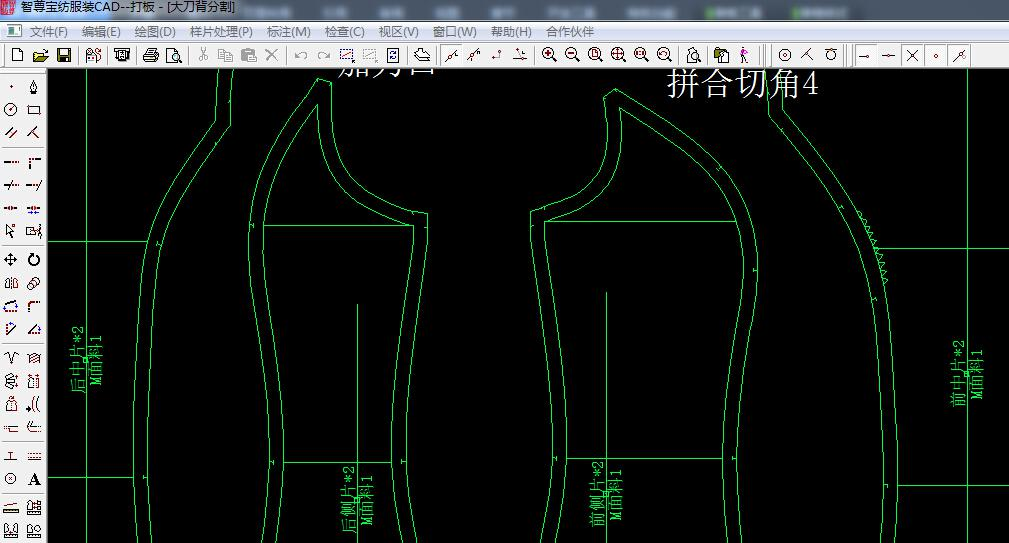Open the 样片处理(P) menu
The width and height of the screenshot is (1009, 543).
click(x=221, y=32)
